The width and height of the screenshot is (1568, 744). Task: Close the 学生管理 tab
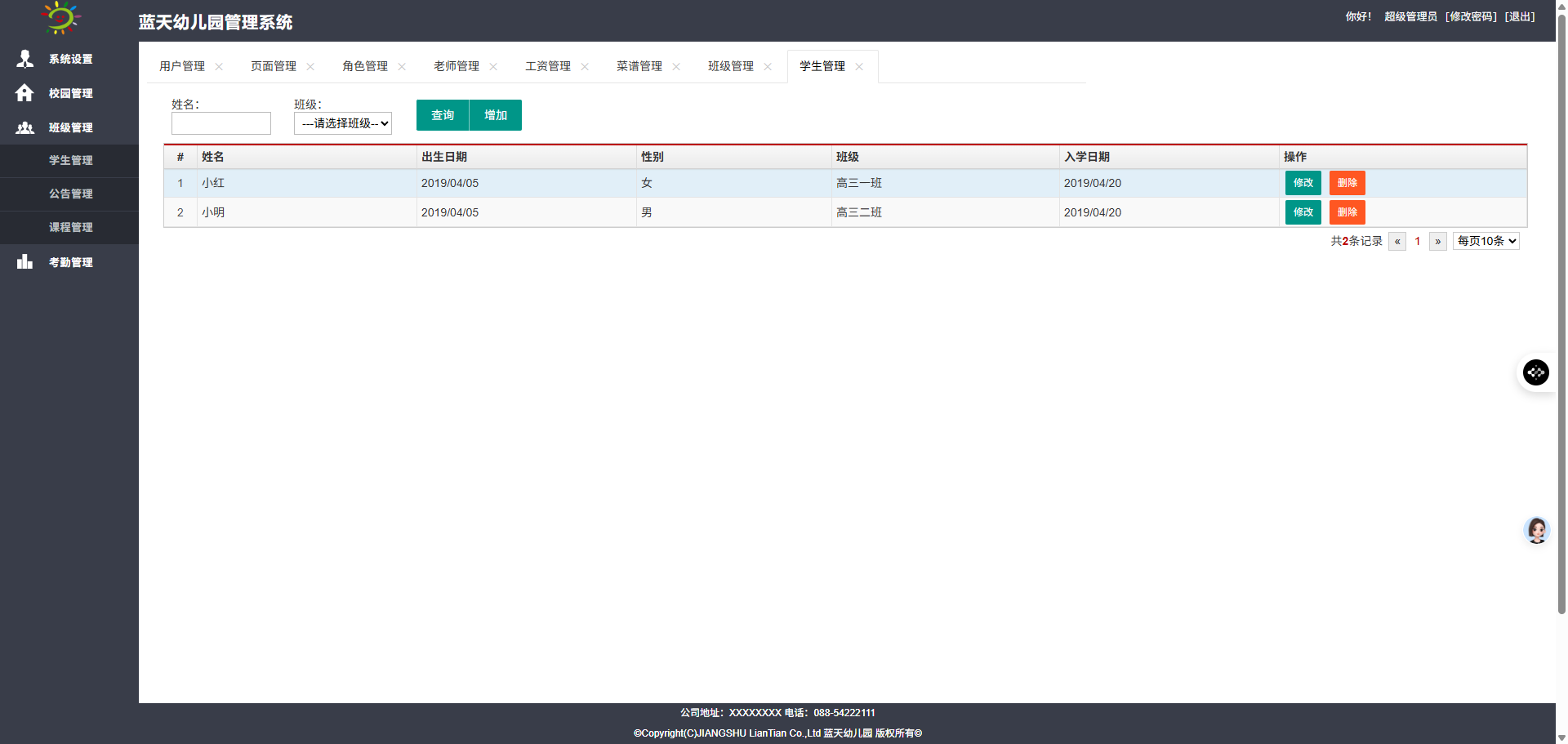pos(859,67)
